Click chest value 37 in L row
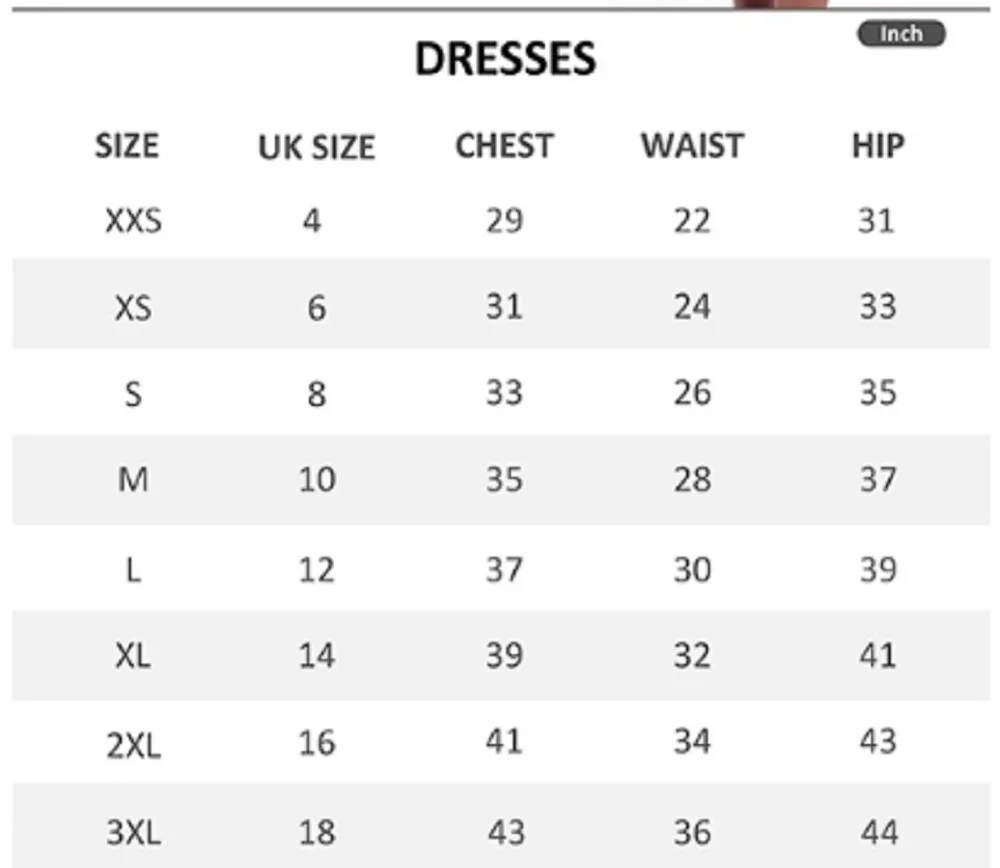Screen dimensions: 1000x868 pos(504,569)
